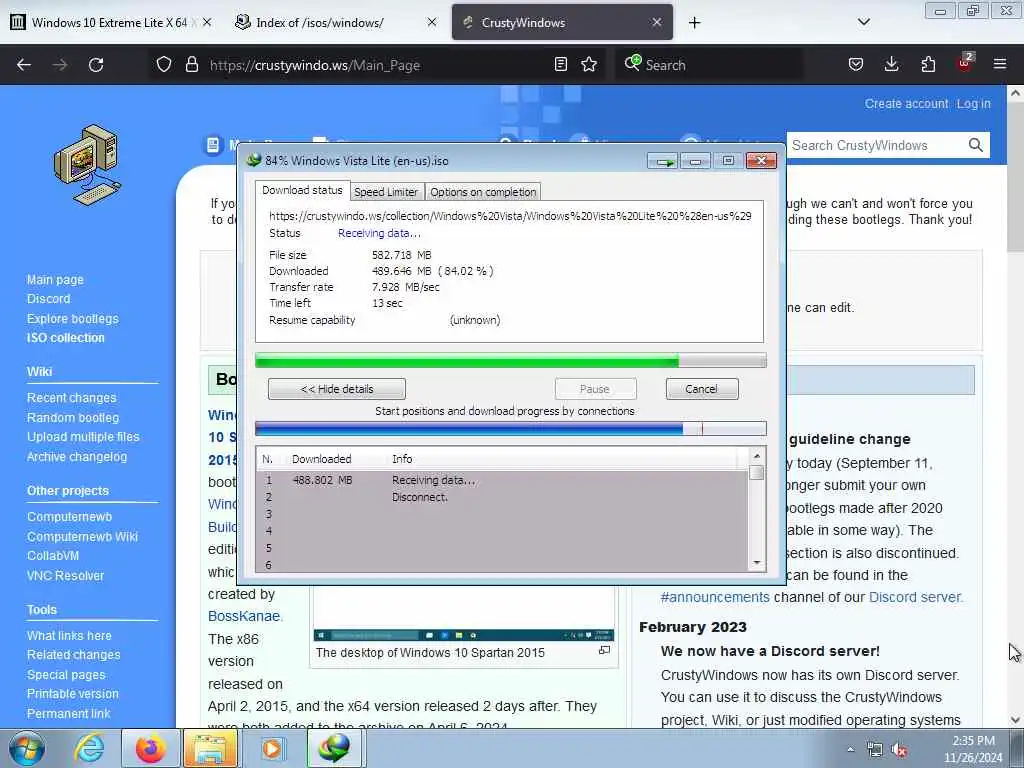Open the Windows Start orb
Image resolution: width=1024 pixels, height=768 pixels.
(x=27, y=748)
